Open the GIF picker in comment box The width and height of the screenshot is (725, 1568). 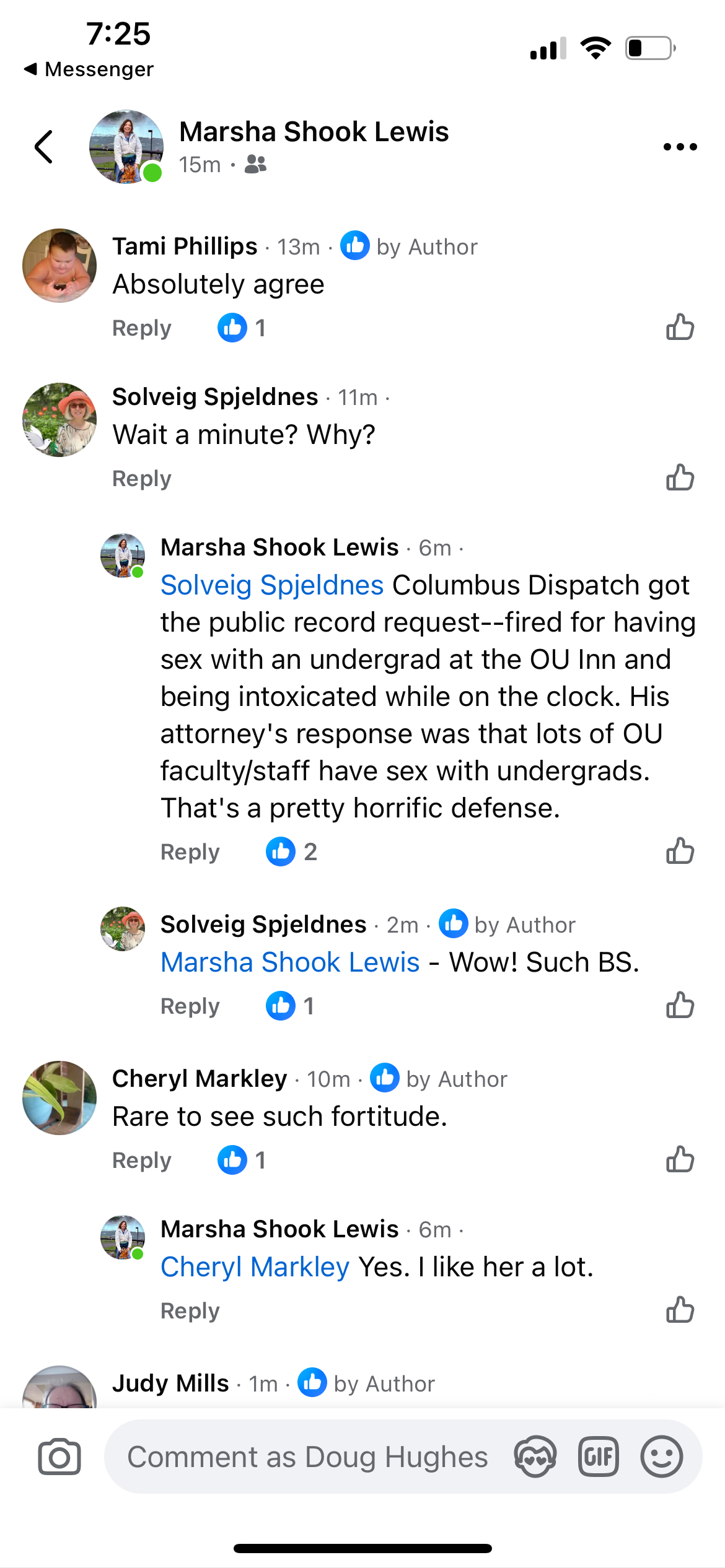[x=598, y=1457]
